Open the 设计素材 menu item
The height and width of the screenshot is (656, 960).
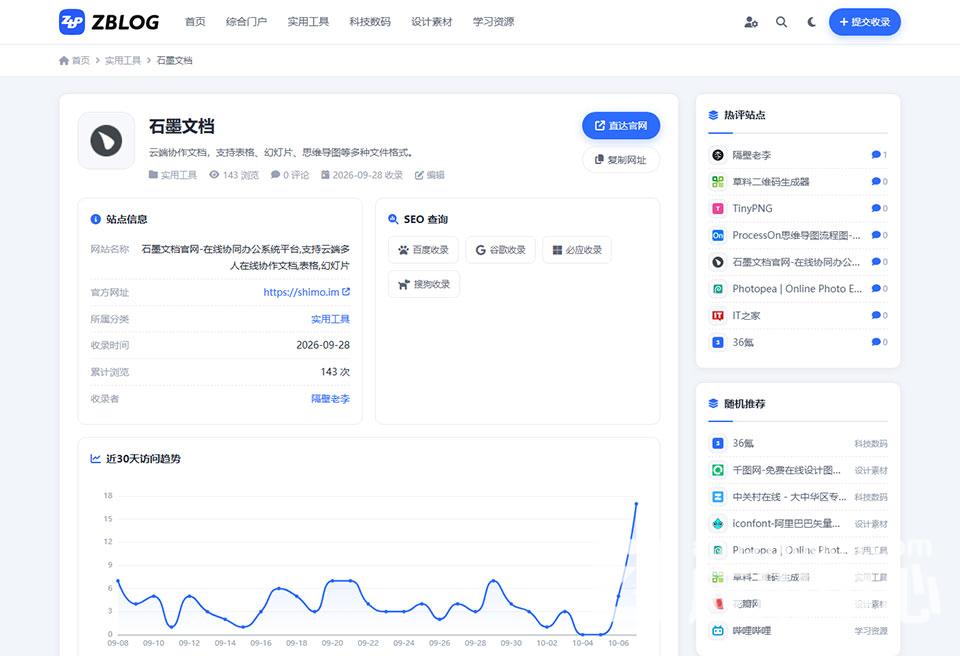tap(432, 22)
